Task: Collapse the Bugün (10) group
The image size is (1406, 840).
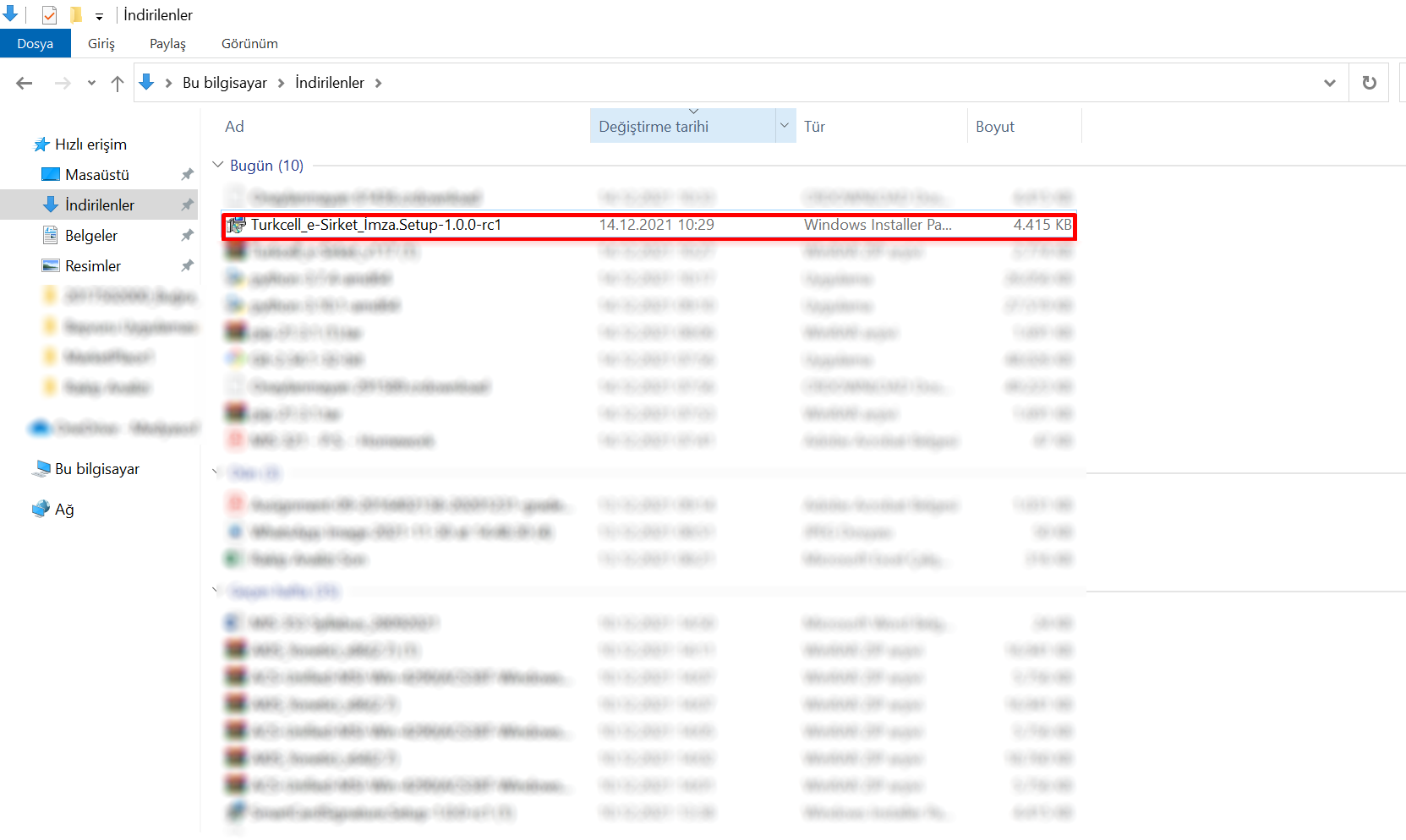Action: click(217, 165)
